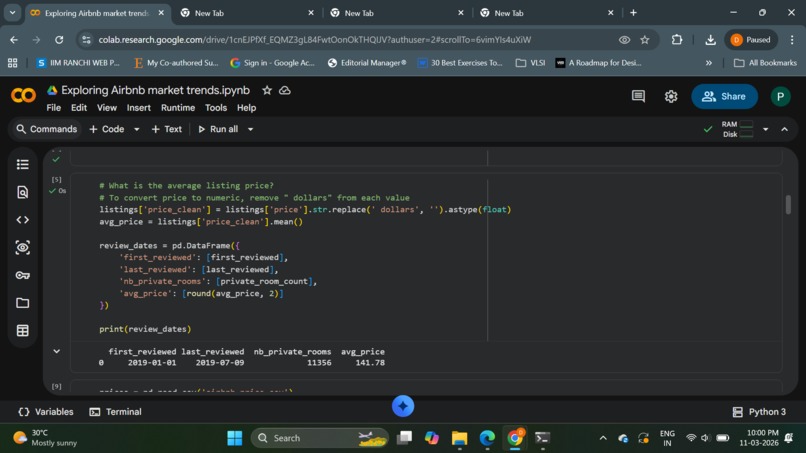Open the data table sidebar icon
806x453 pixels.
[23, 331]
